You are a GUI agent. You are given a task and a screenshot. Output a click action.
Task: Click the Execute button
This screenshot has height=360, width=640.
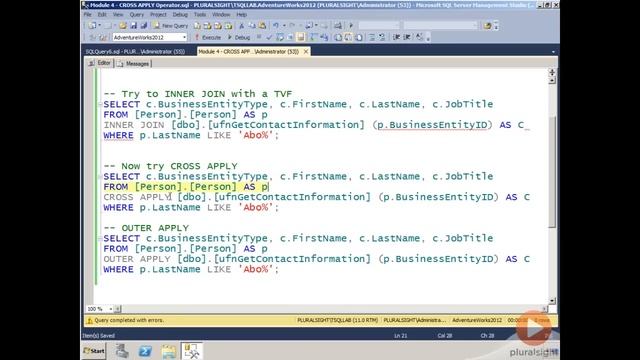pyautogui.click(x=208, y=37)
